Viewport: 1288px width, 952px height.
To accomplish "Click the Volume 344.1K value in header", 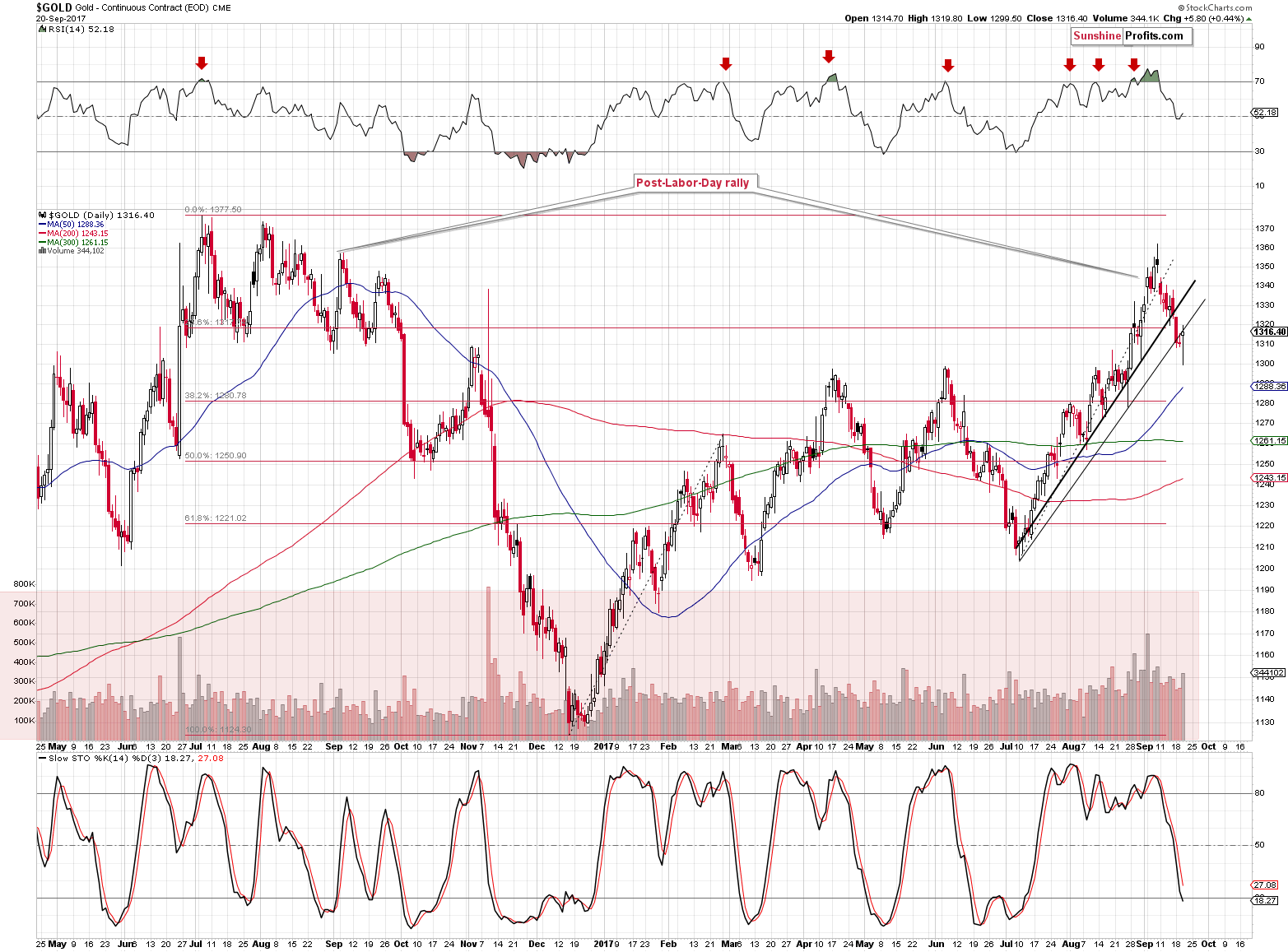I will (1124, 18).
